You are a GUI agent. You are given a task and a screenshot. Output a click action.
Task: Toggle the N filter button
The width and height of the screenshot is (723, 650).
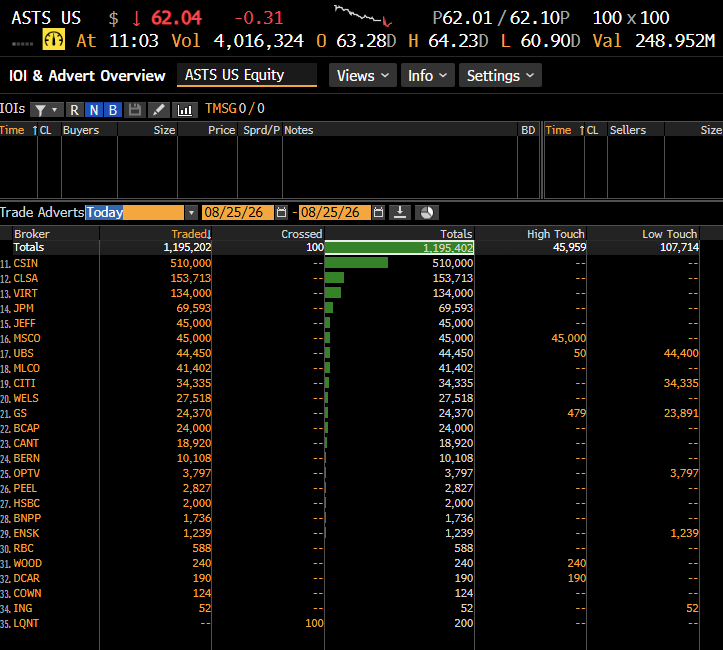[94, 110]
